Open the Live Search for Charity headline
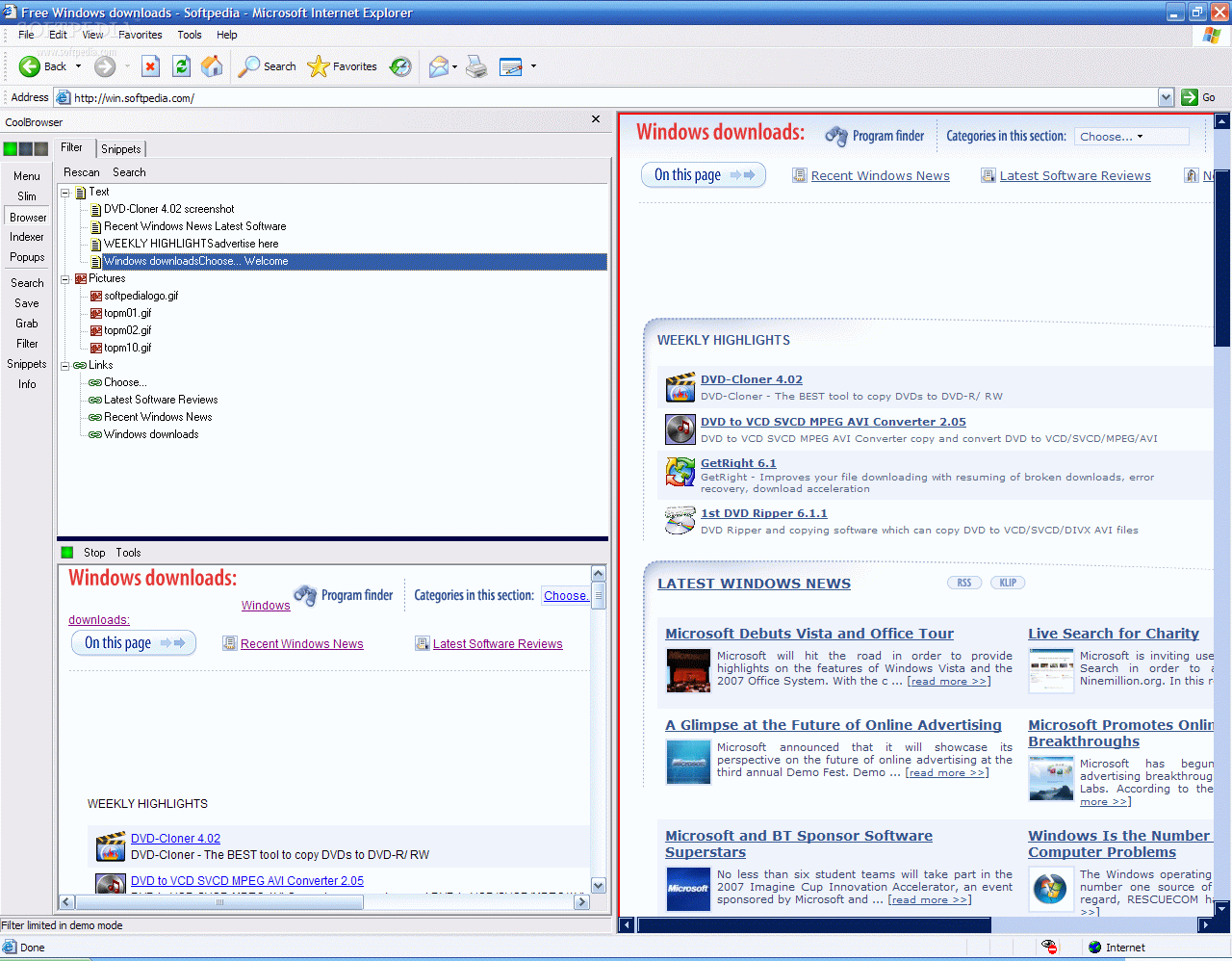The height and width of the screenshot is (961, 1232). click(1114, 634)
